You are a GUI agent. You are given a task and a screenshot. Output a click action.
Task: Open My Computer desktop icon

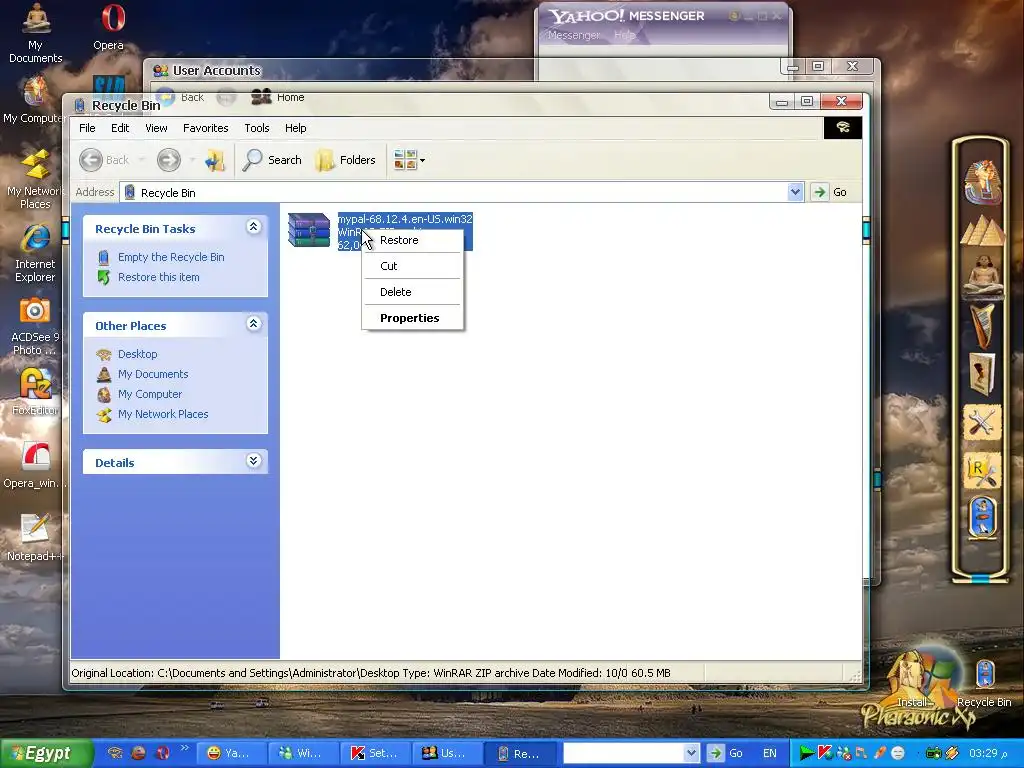33,100
